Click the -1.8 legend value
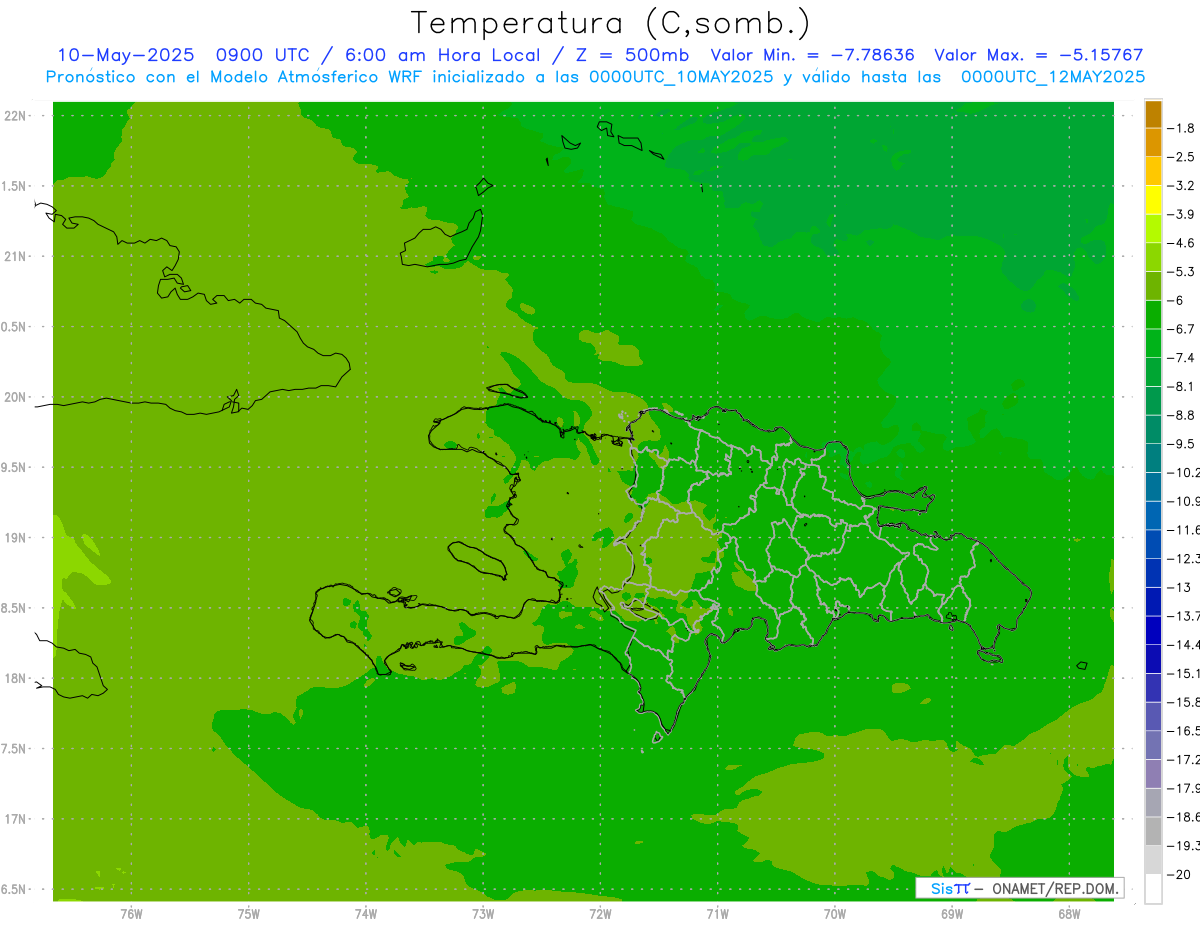The height and width of the screenshot is (927, 1200). 1181,128
